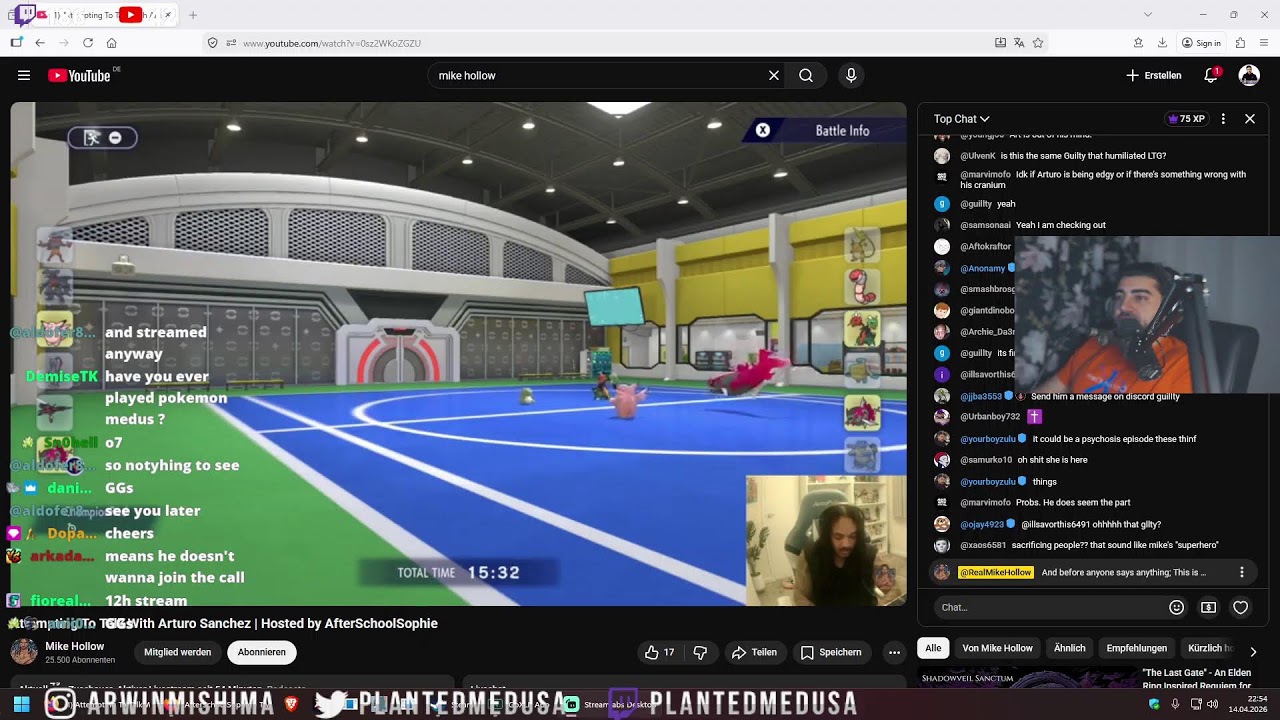
Task: Open more actions for the video
Action: point(894,652)
